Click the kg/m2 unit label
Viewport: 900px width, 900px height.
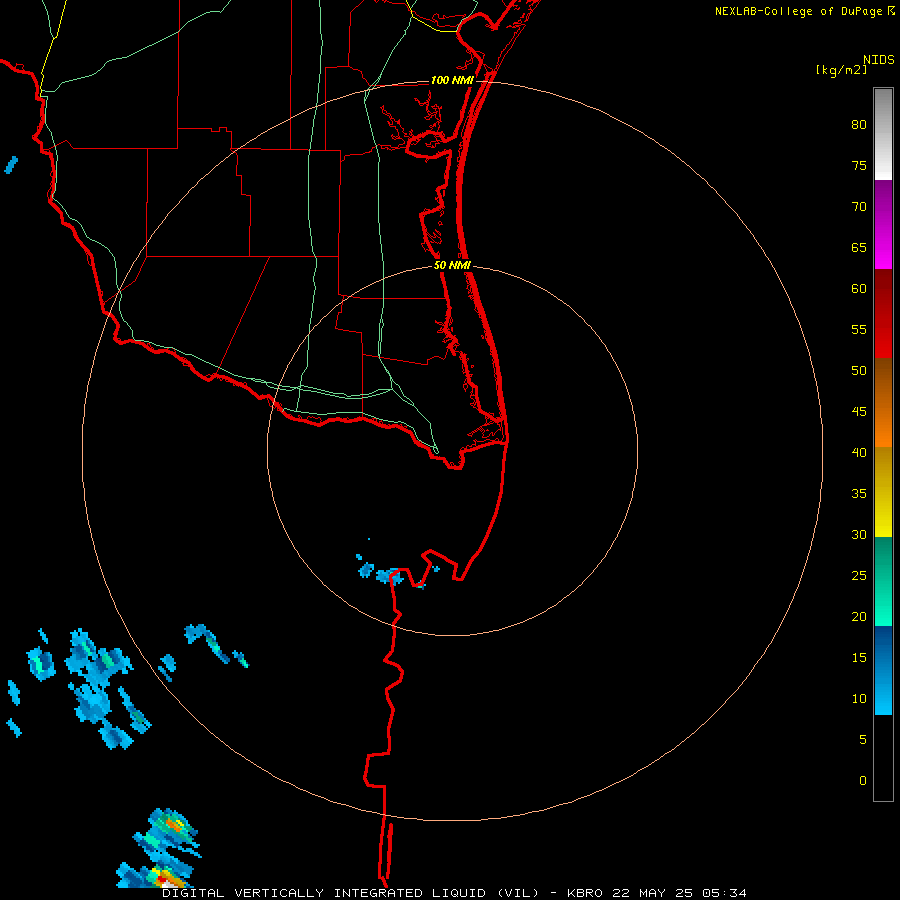coord(841,71)
